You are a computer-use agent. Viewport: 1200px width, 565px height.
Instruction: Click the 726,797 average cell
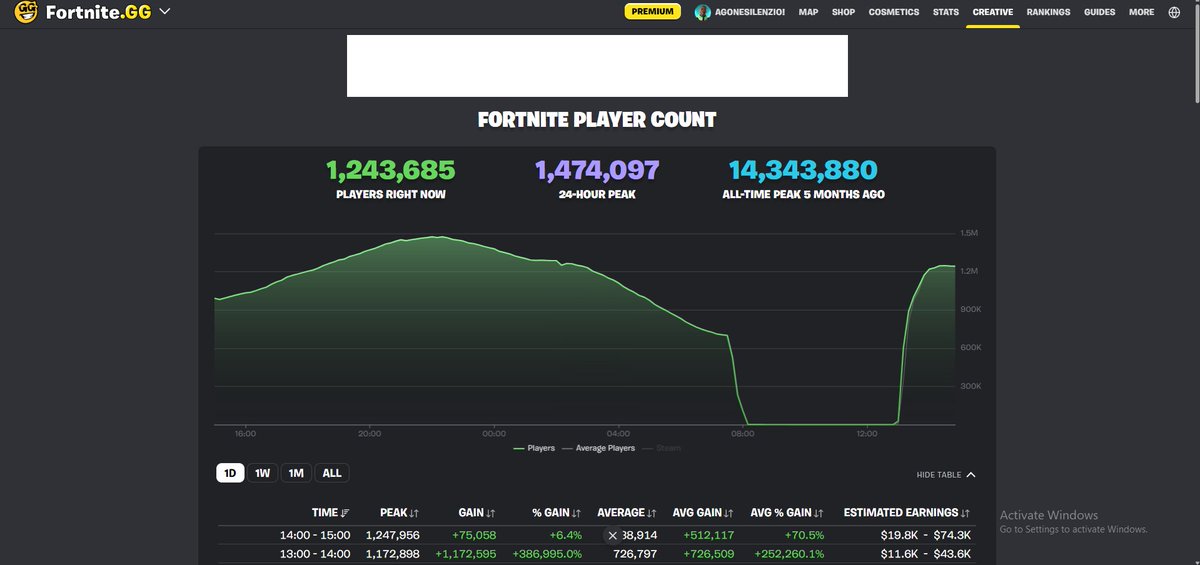click(635, 553)
